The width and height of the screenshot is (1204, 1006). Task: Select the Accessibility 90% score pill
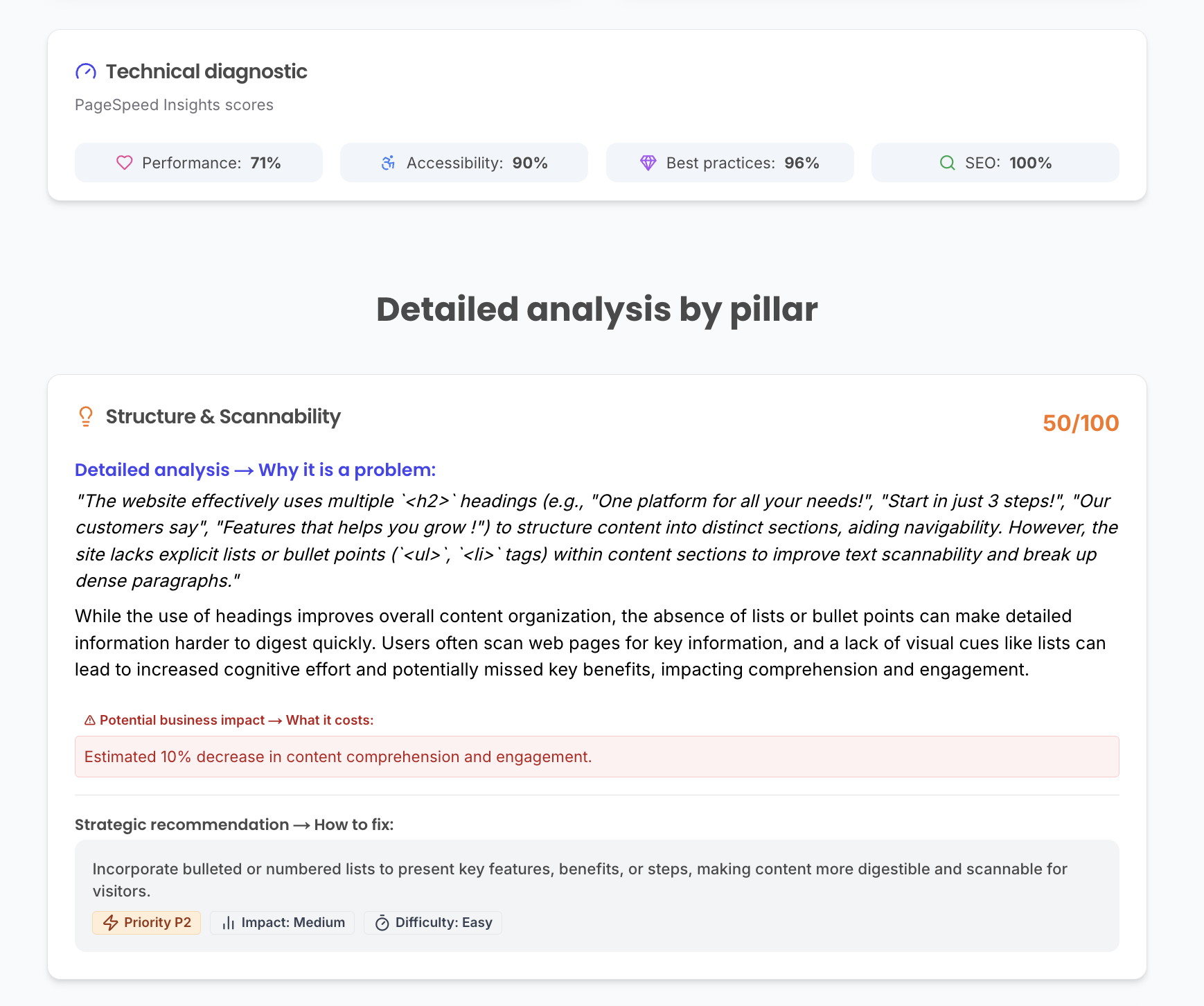pyautogui.click(x=464, y=163)
